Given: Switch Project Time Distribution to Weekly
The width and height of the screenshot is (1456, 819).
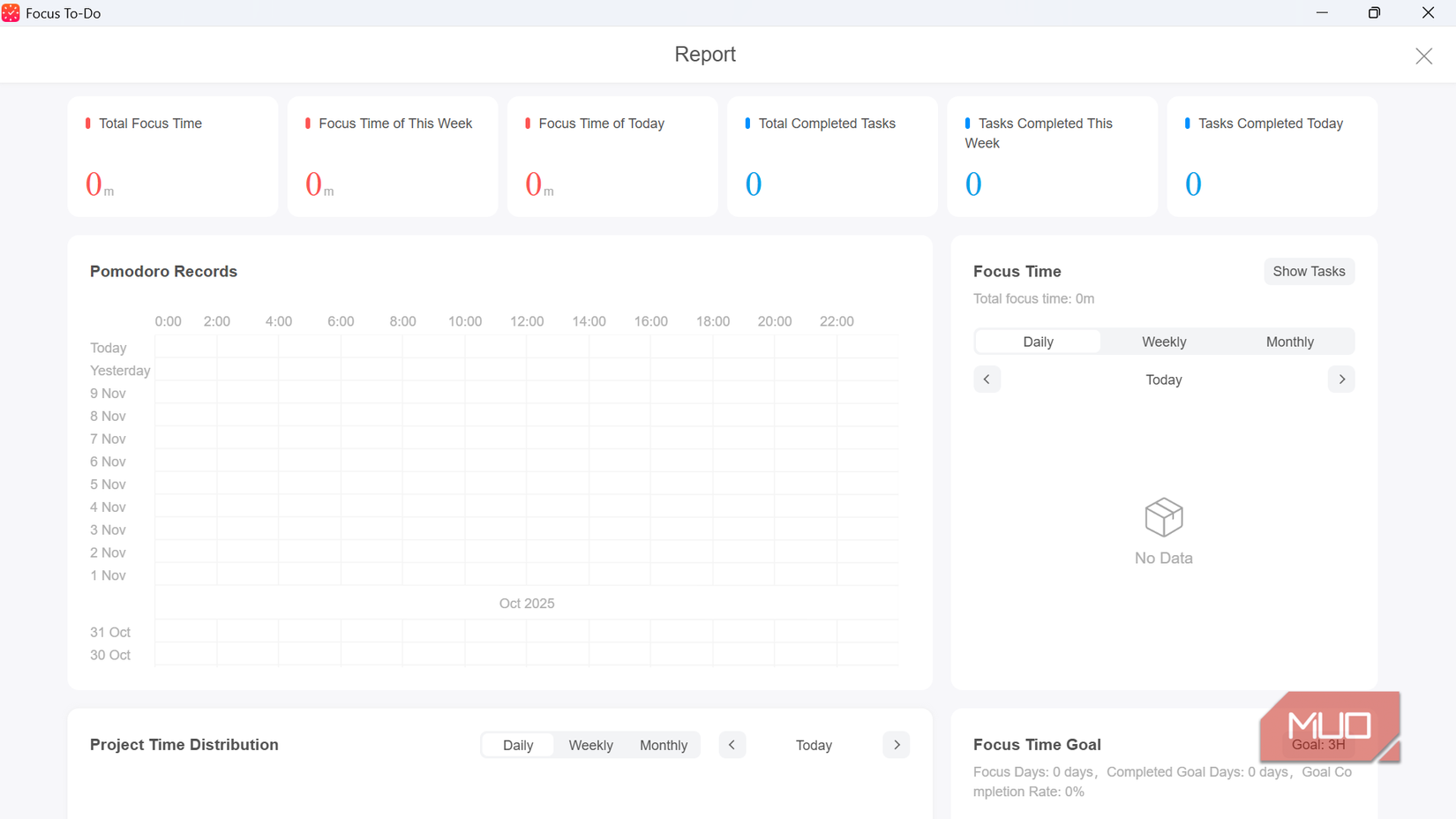Looking at the screenshot, I should [x=590, y=745].
